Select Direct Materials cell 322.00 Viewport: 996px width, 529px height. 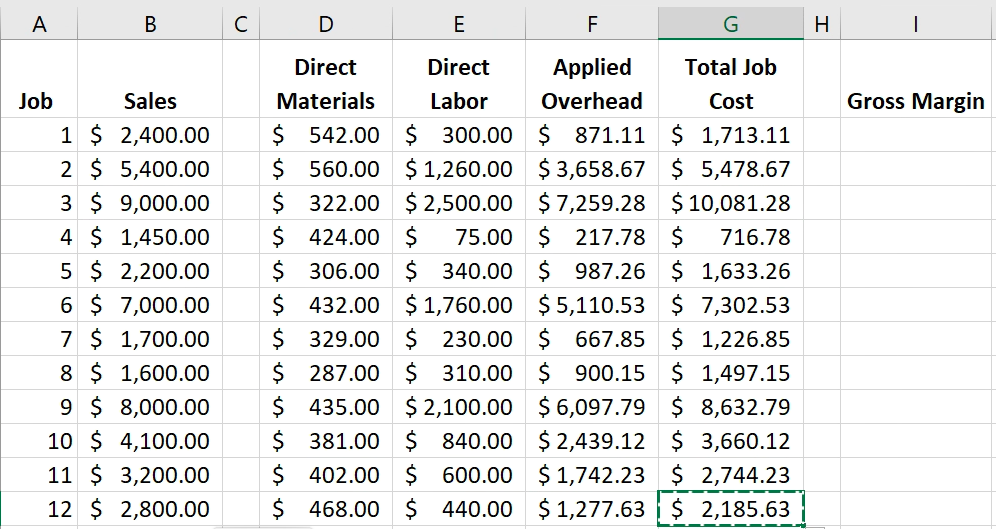click(x=326, y=203)
